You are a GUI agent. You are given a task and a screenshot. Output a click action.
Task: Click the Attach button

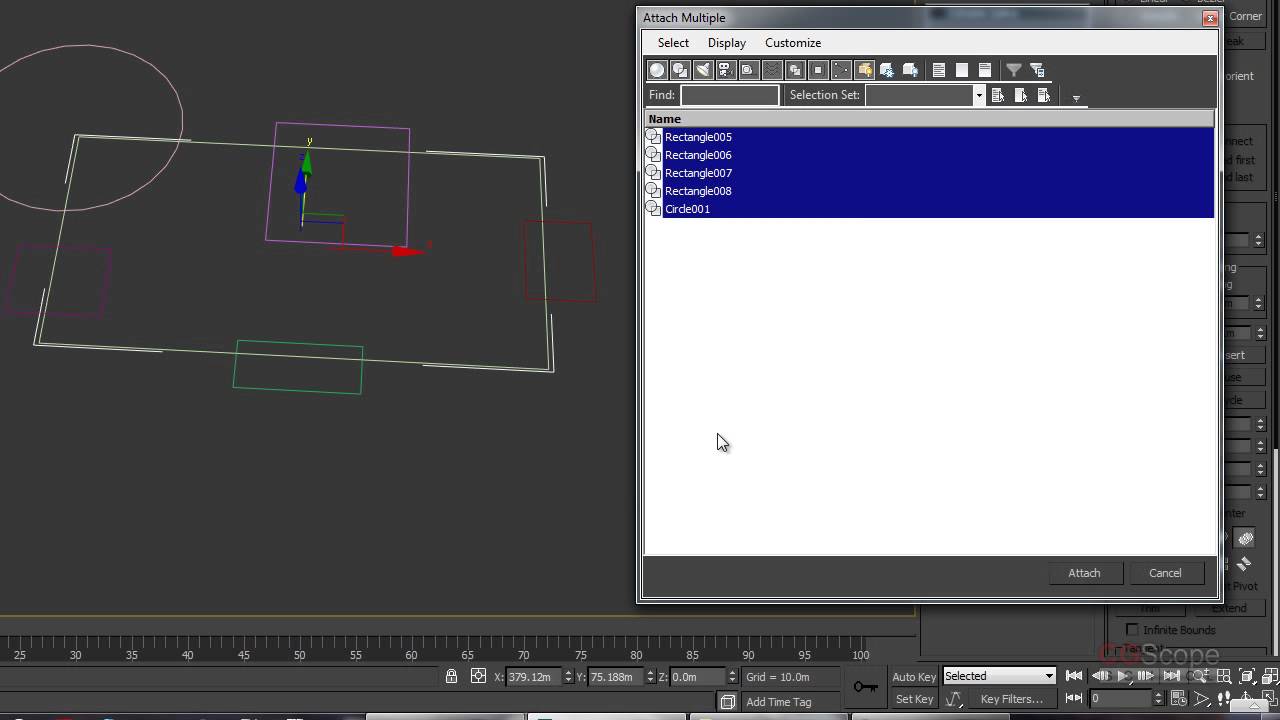pyautogui.click(x=1084, y=573)
